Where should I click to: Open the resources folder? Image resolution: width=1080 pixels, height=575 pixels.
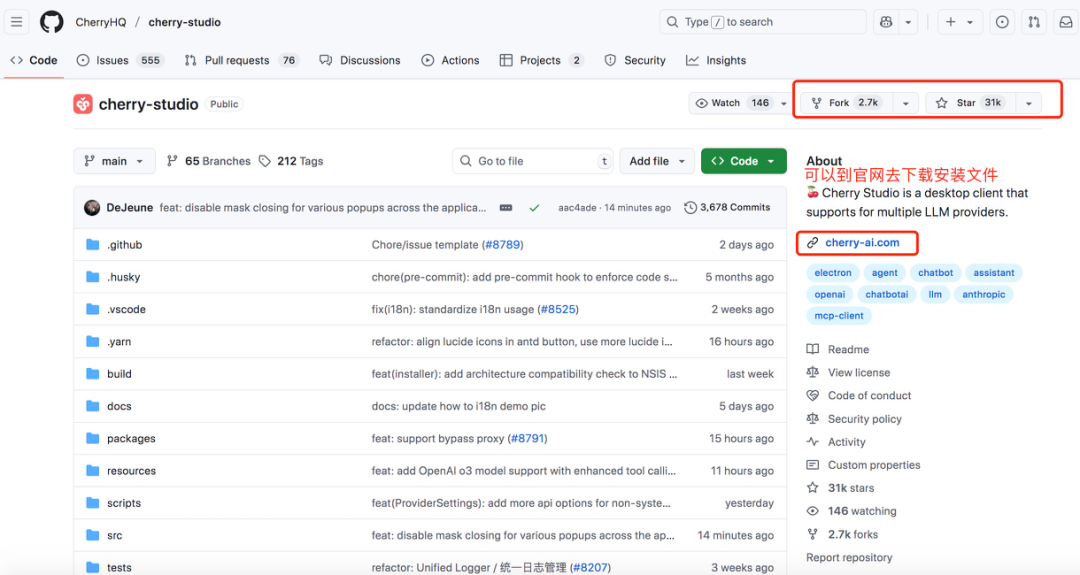[x=131, y=471]
